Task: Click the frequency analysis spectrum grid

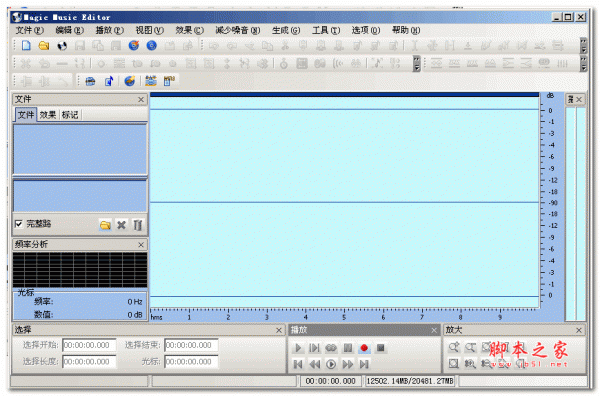Action: (x=80, y=270)
